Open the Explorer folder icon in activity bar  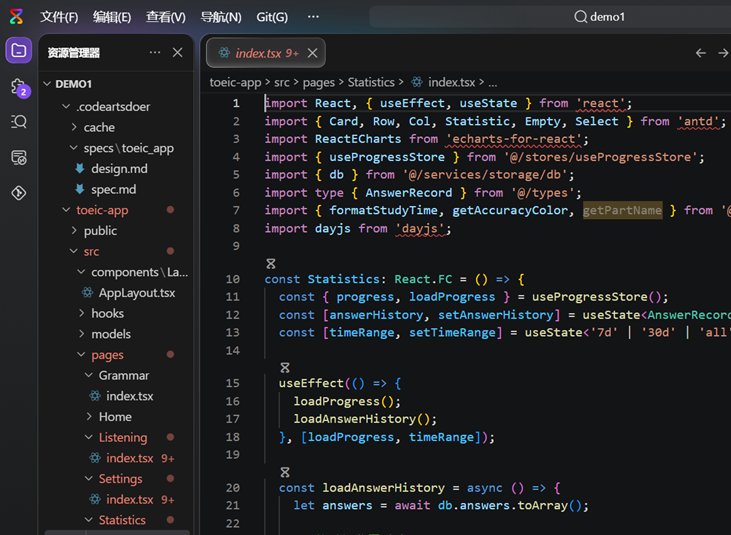coord(18,51)
